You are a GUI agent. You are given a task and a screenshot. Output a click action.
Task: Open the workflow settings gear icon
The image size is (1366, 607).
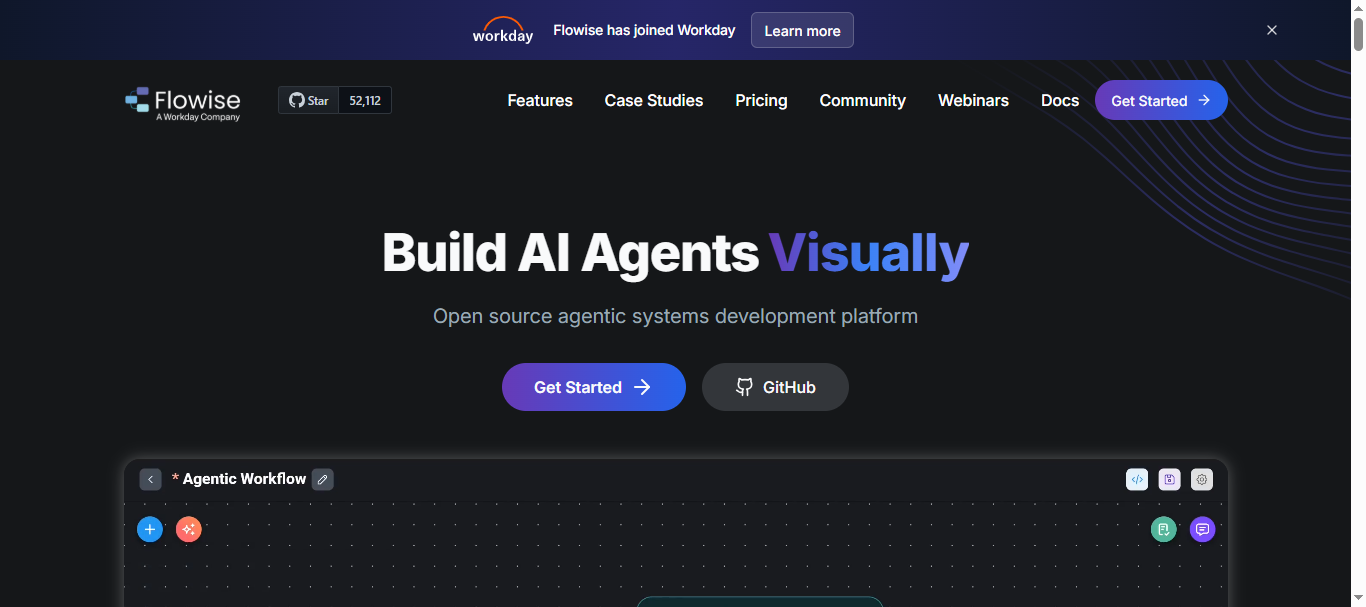click(x=1202, y=480)
